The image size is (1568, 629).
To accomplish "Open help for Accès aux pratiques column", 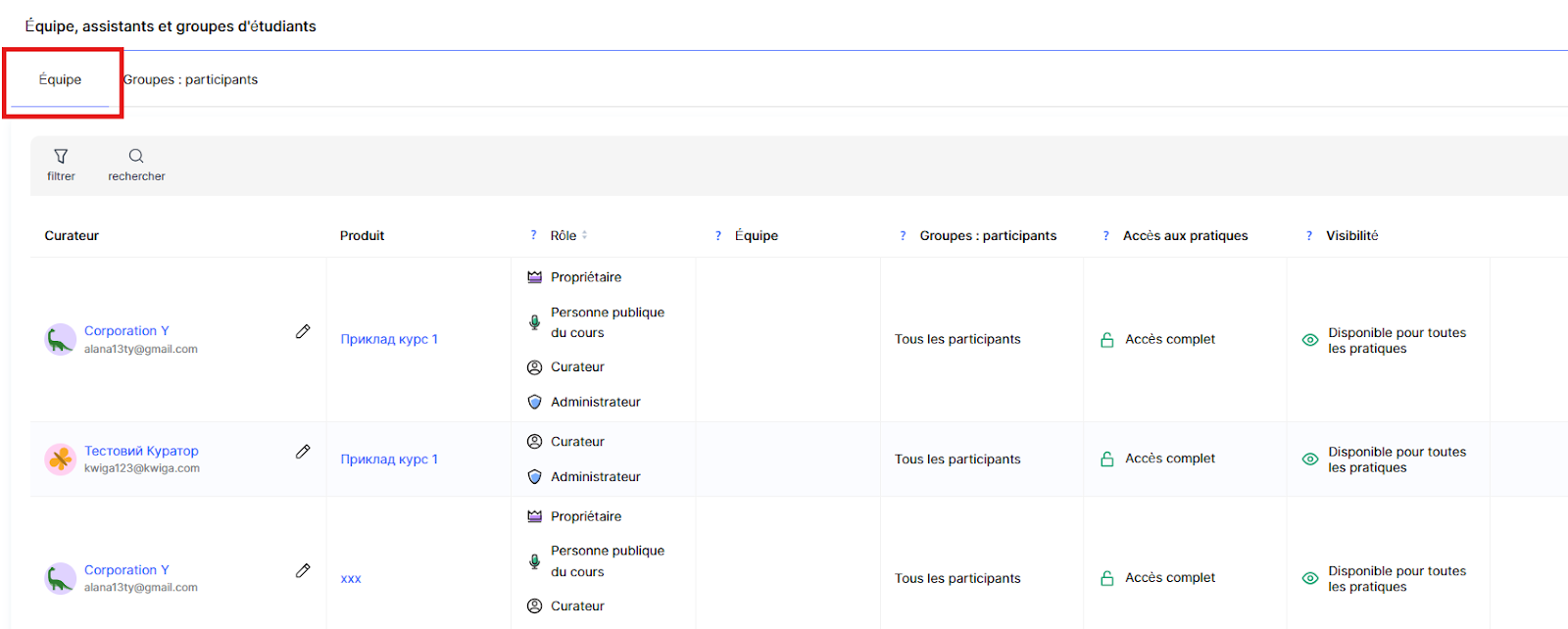I will [1106, 235].
